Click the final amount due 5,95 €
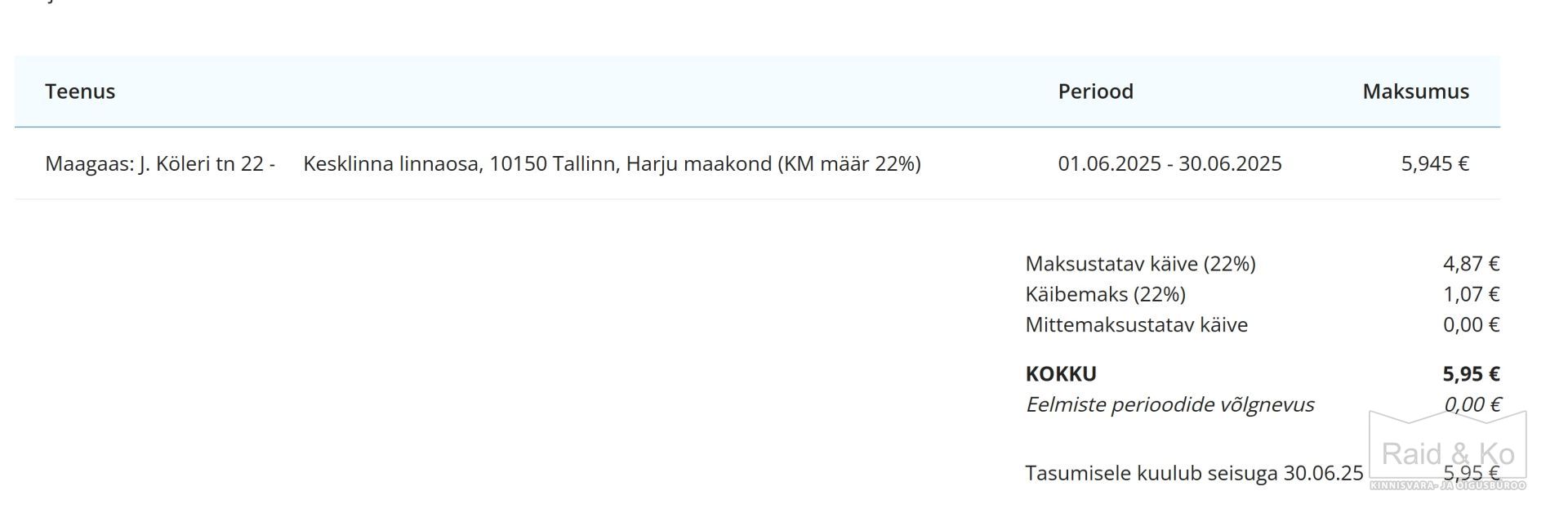 [x=1471, y=473]
